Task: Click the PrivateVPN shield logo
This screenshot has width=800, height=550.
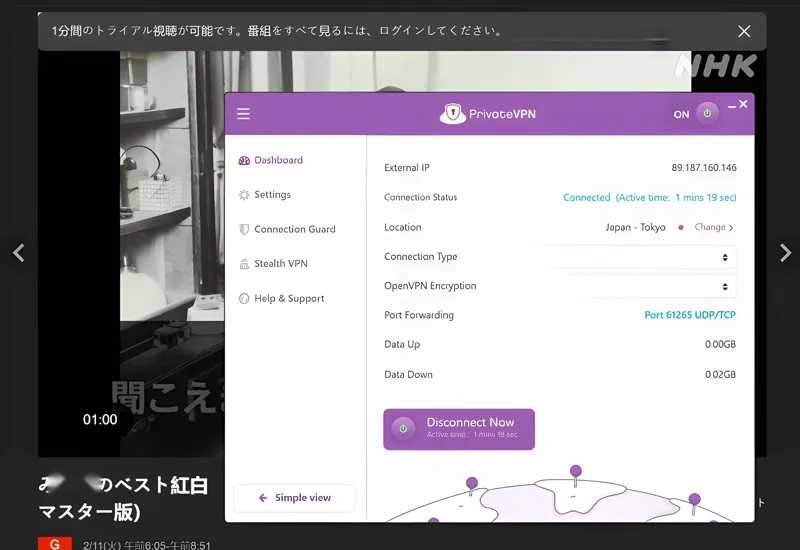Action: pos(453,113)
